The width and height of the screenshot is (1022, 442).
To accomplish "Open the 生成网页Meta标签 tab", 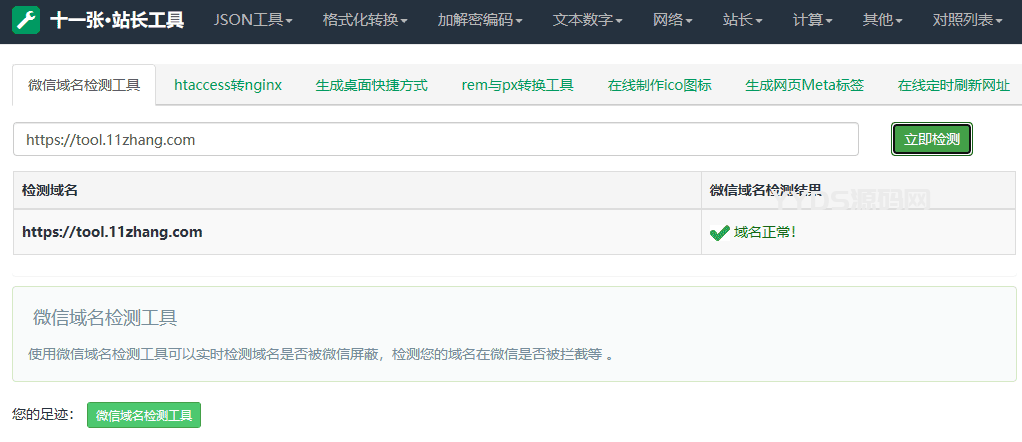I will [x=804, y=85].
